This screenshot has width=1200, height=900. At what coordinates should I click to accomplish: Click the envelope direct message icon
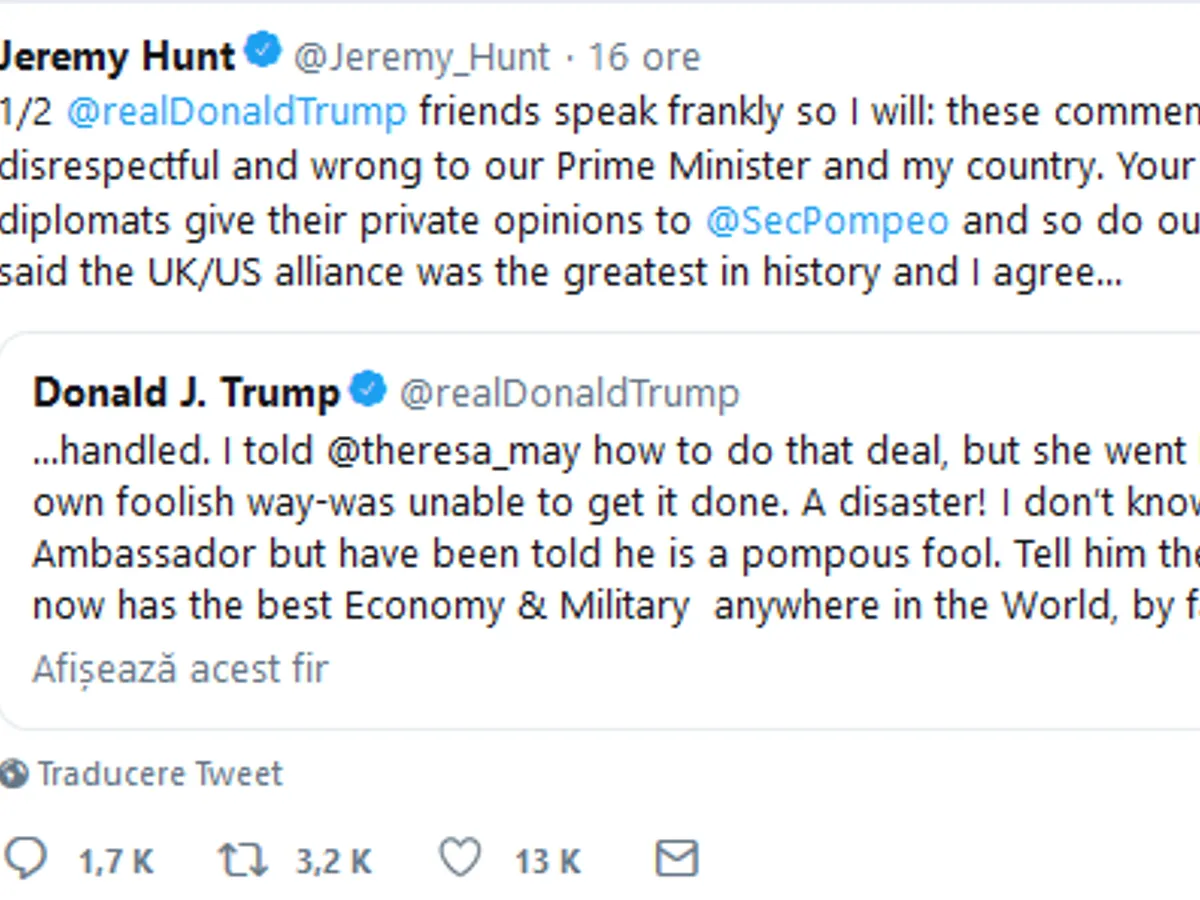point(676,858)
